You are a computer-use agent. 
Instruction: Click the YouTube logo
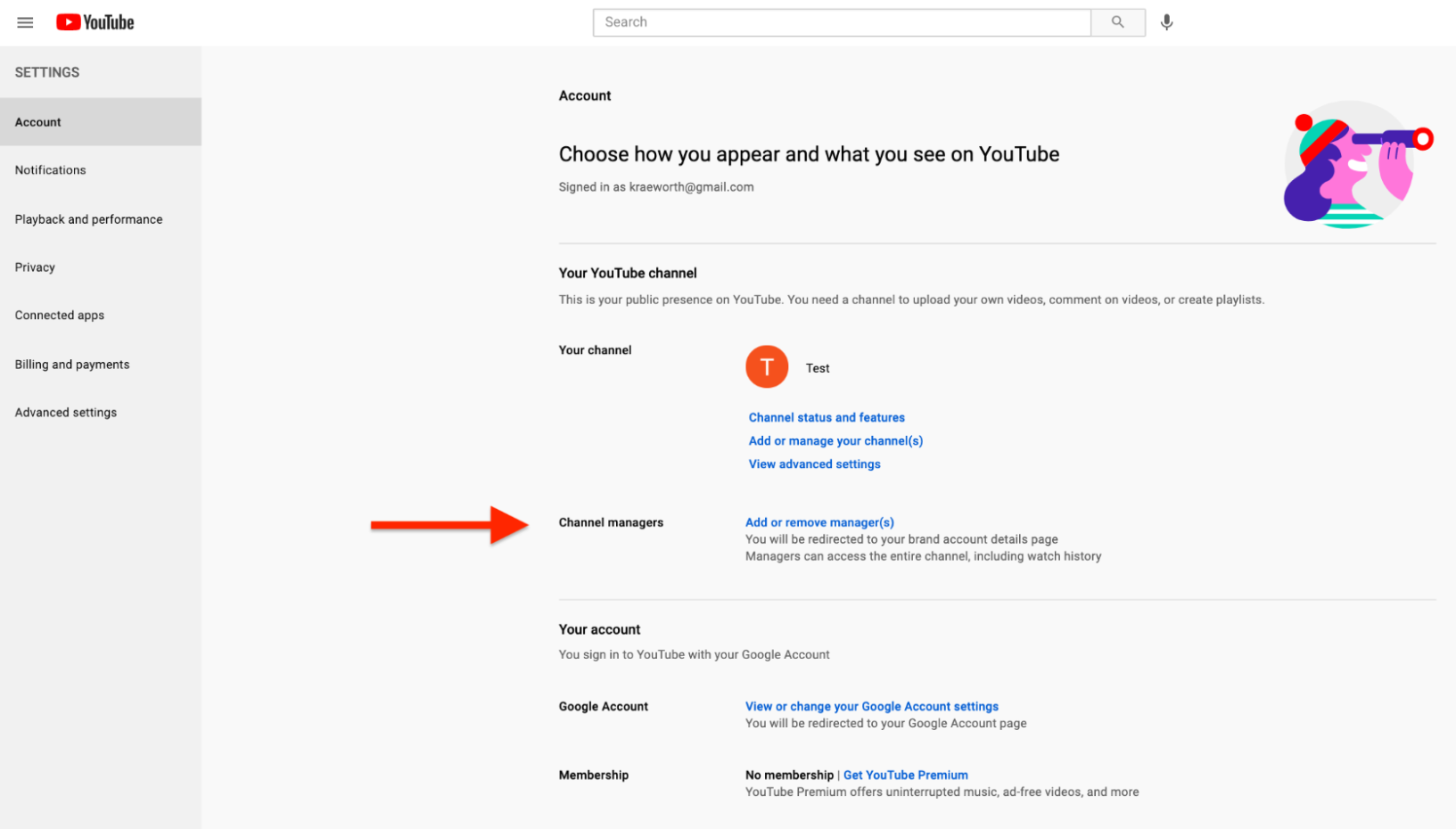95,22
